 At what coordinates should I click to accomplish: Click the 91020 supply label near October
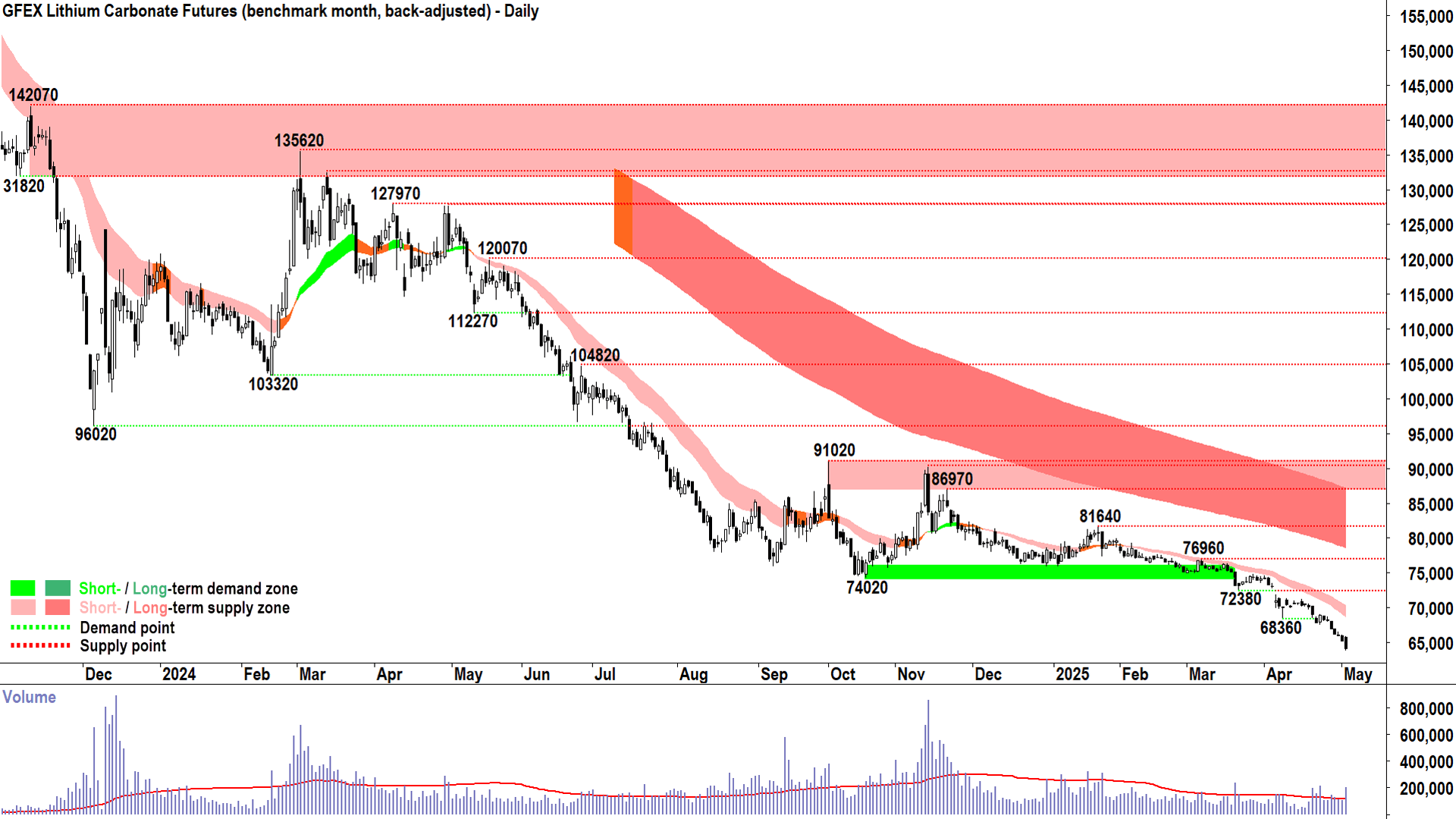pyautogui.click(x=834, y=450)
